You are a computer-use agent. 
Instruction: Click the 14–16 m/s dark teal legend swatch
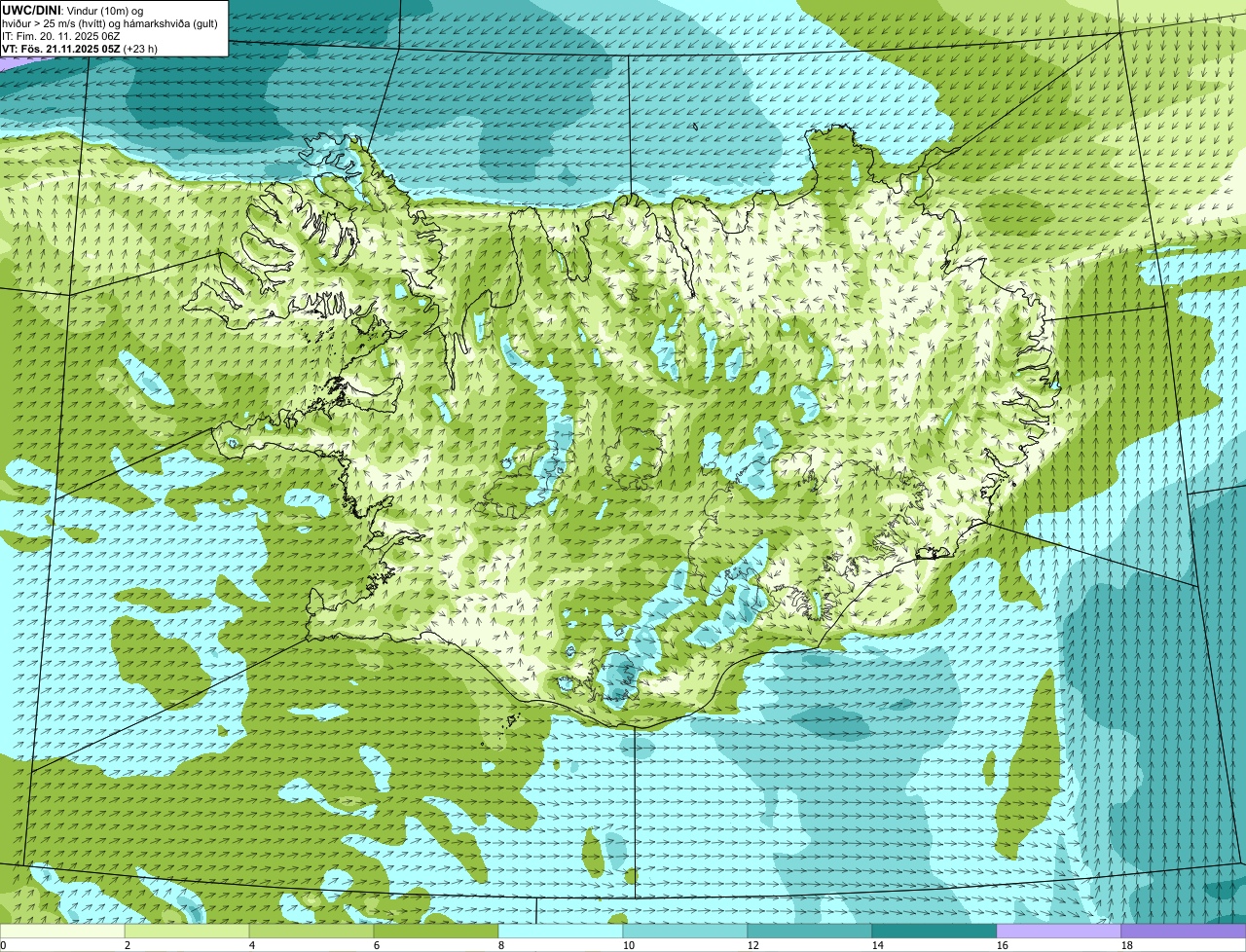(934, 931)
